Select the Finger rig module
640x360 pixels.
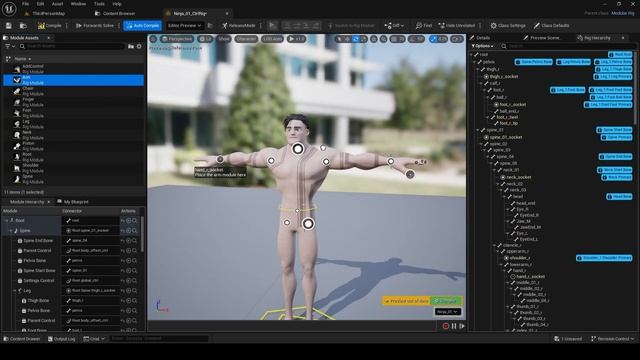(73, 102)
